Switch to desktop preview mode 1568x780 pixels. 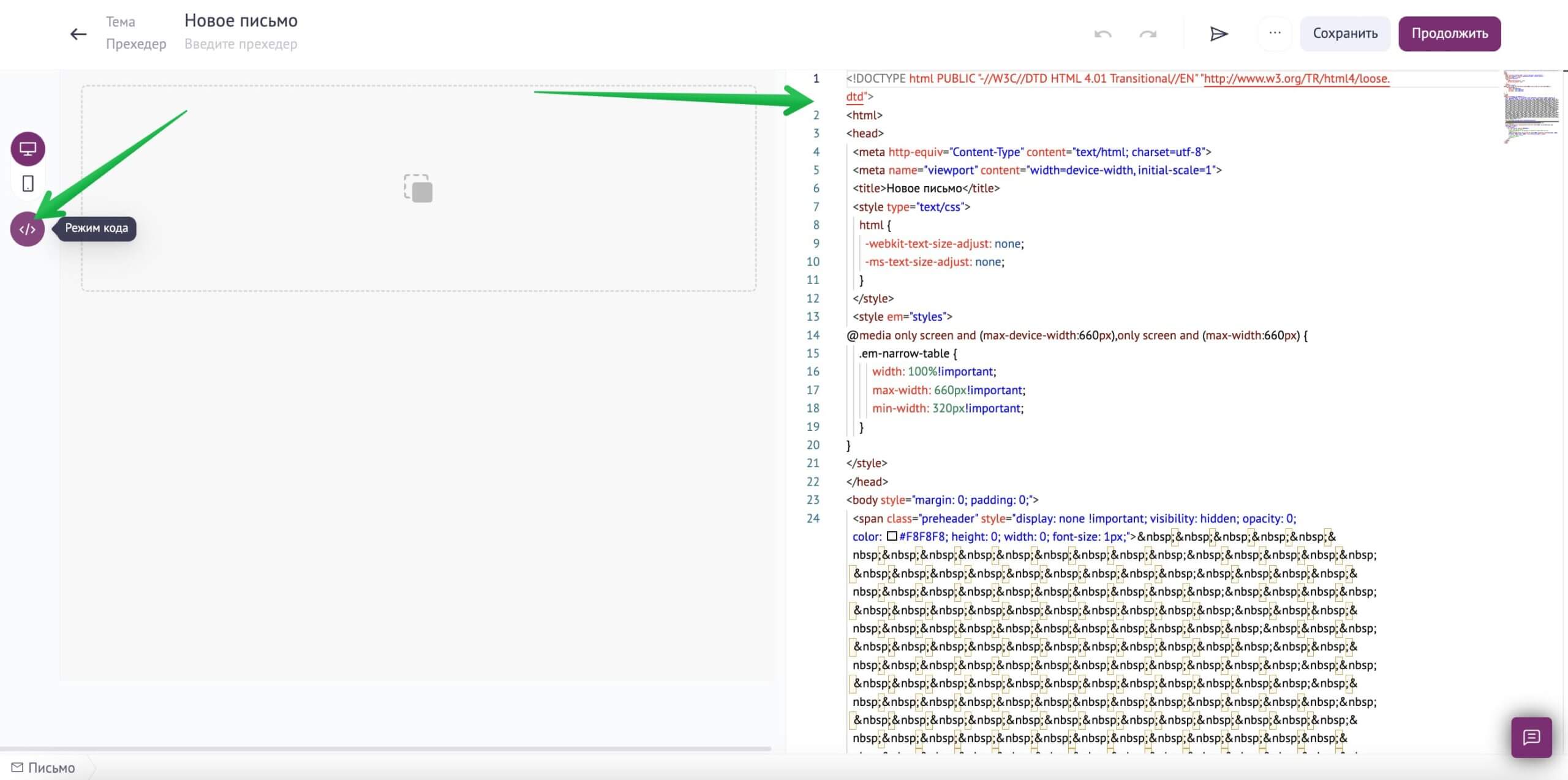pos(28,149)
